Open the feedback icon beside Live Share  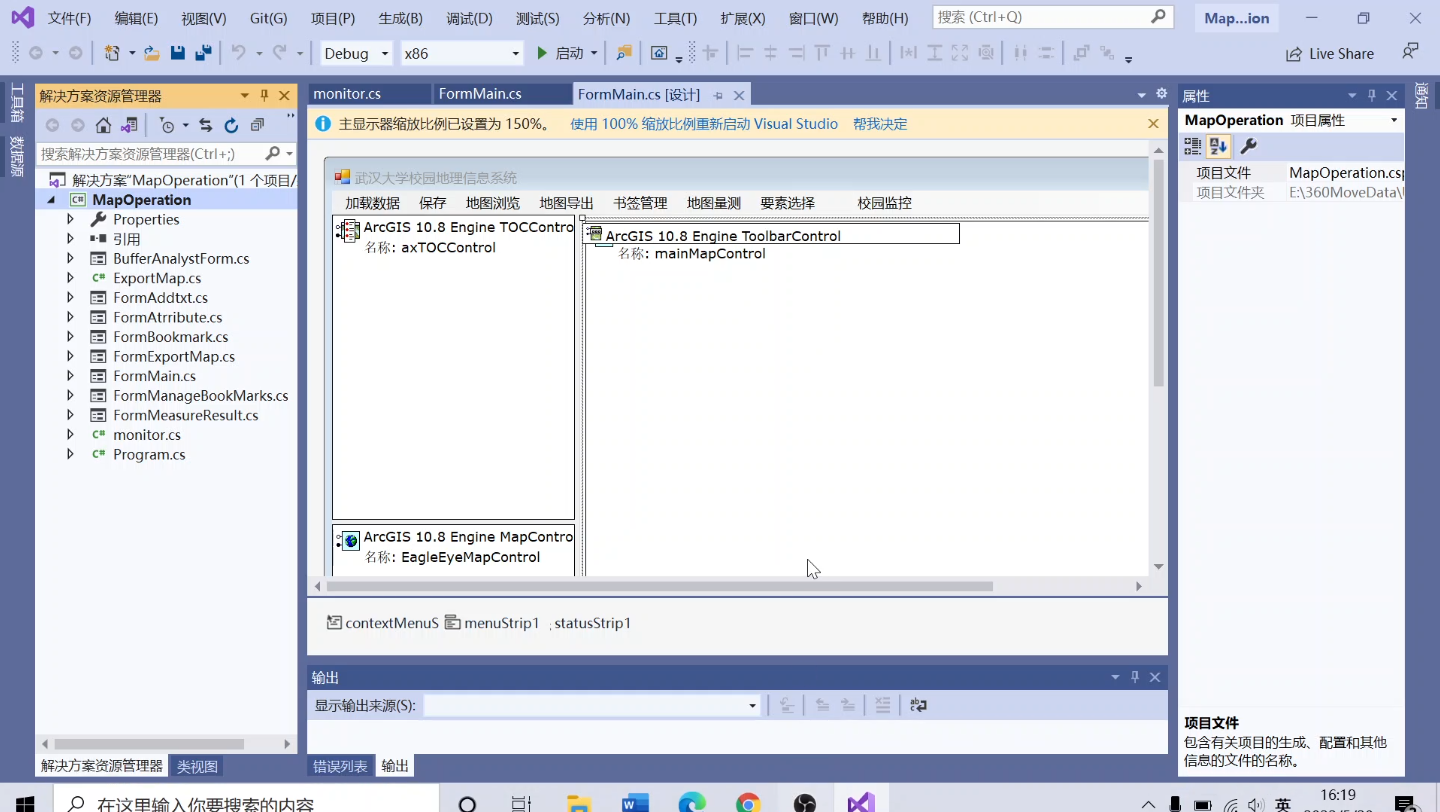(x=1410, y=52)
